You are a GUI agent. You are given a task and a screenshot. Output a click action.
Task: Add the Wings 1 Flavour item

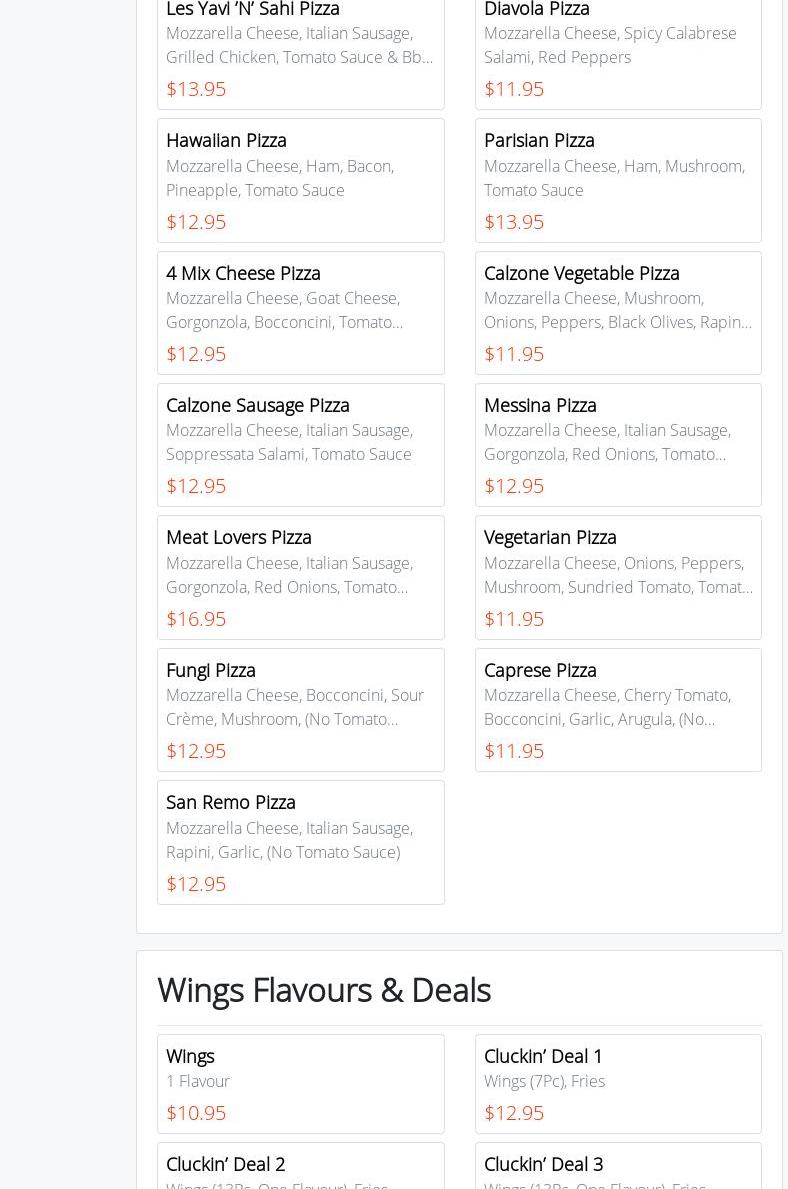point(300,1083)
